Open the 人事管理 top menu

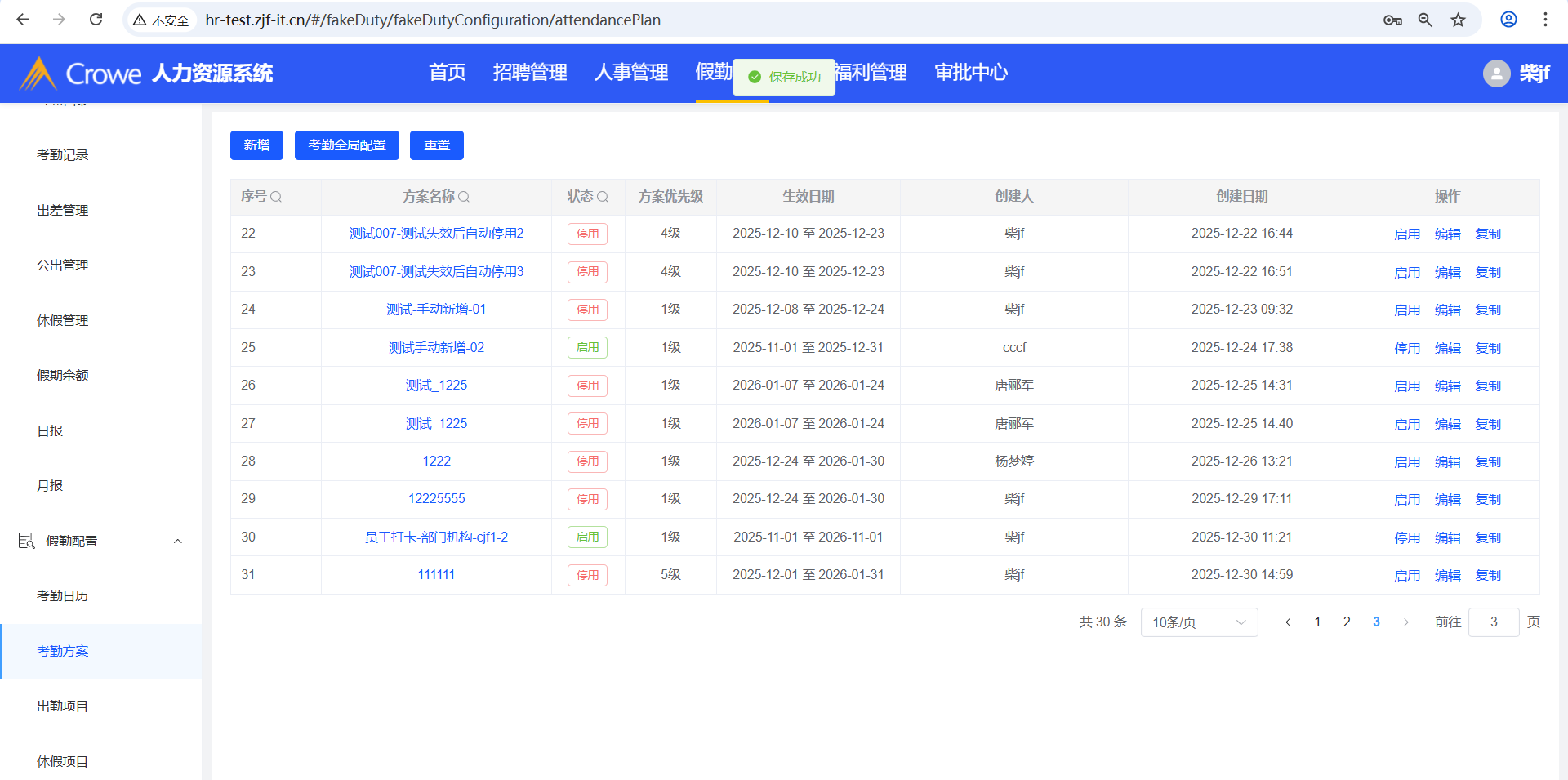click(x=630, y=73)
